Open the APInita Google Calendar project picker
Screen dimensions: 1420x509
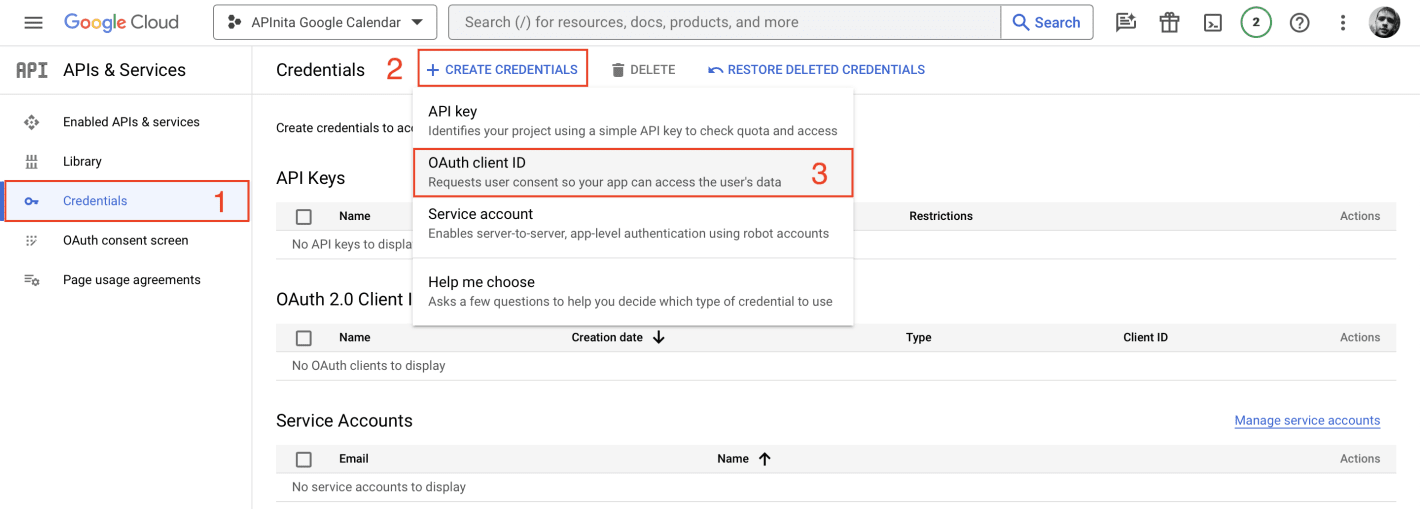click(x=325, y=22)
